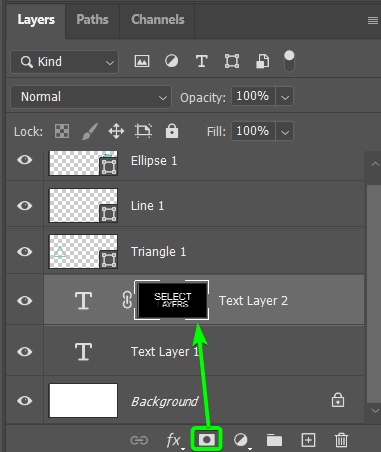Expand the Opacity slider dropdown
The width and height of the screenshot is (381, 452).
285,96
